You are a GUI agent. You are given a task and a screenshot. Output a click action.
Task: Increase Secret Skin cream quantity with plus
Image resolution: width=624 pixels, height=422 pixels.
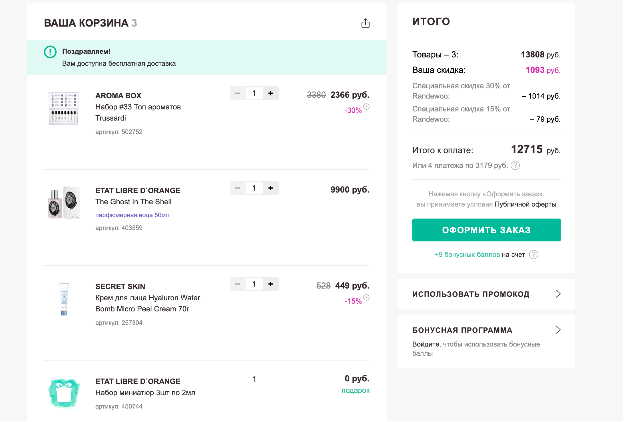coord(271,284)
